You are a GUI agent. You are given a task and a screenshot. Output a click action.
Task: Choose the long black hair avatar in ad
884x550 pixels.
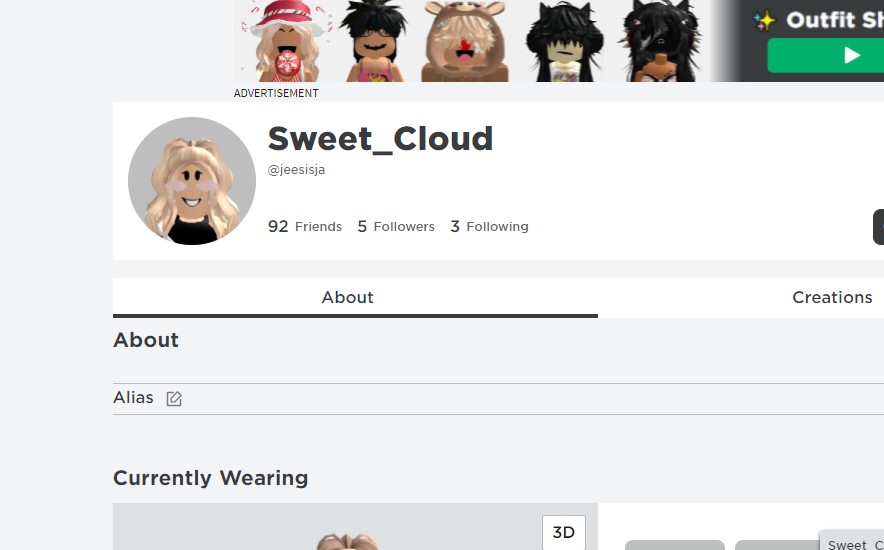[565, 41]
